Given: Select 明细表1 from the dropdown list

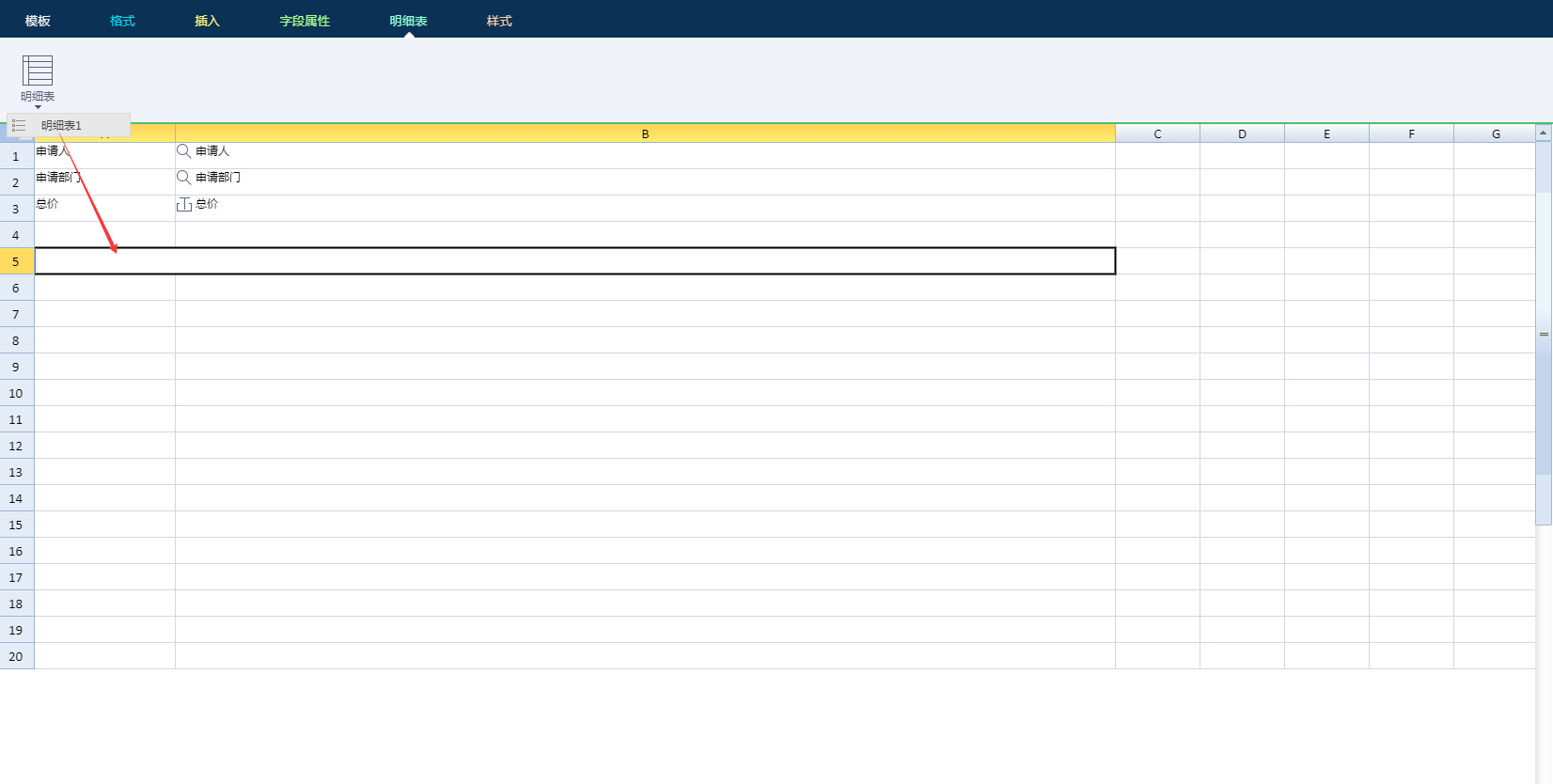Looking at the screenshot, I should click(62, 125).
